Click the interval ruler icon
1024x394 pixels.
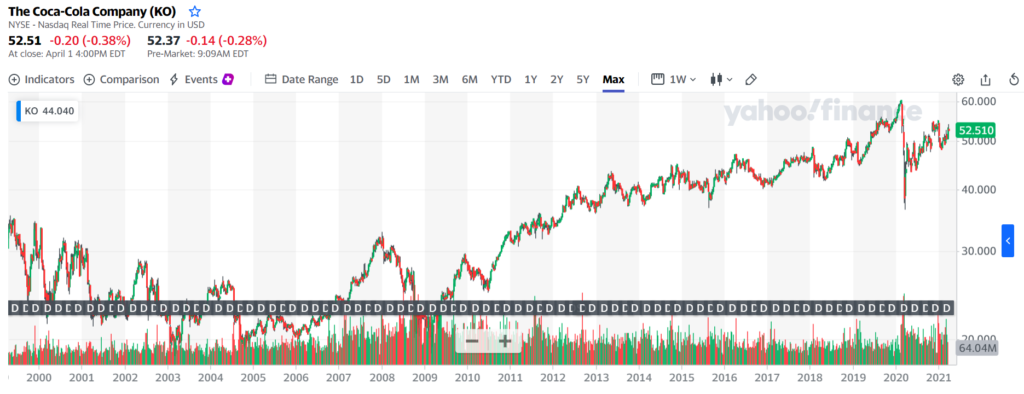658,79
